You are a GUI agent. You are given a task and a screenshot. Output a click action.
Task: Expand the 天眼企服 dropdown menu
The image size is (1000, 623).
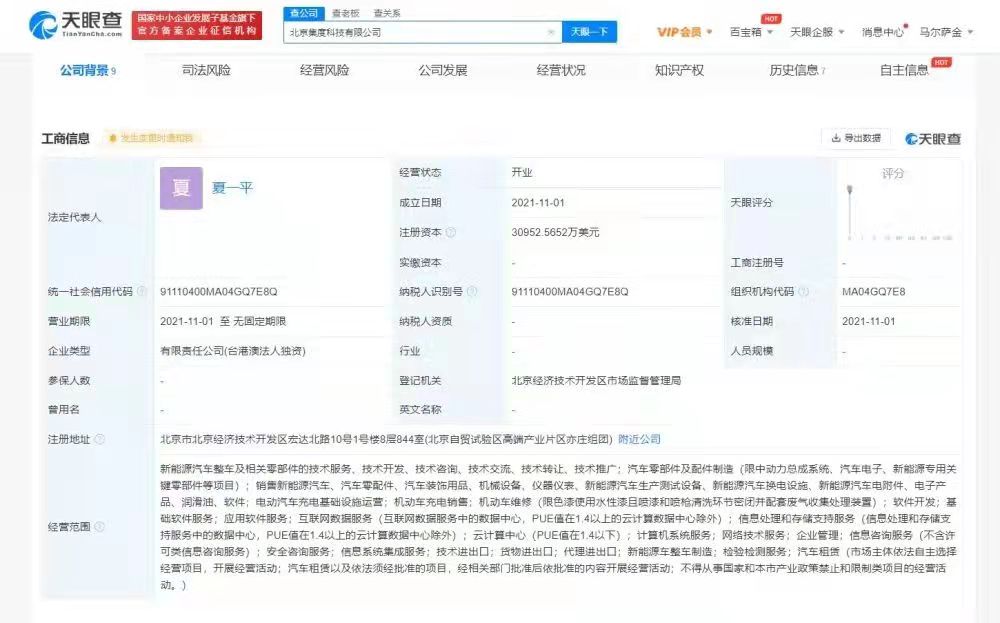(x=817, y=32)
